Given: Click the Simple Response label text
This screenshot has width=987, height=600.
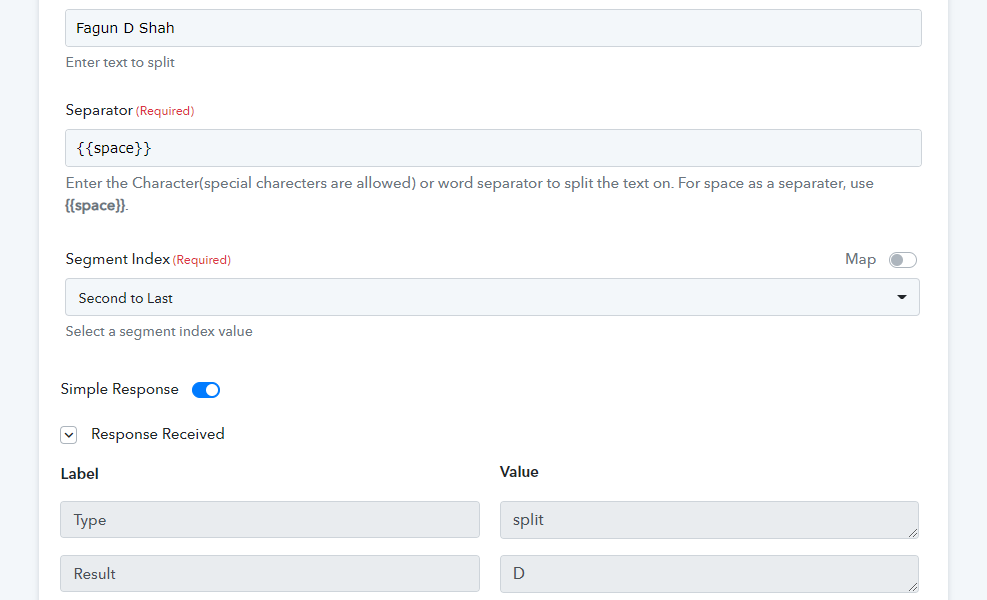Looking at the screenshot, I should 120,389.
